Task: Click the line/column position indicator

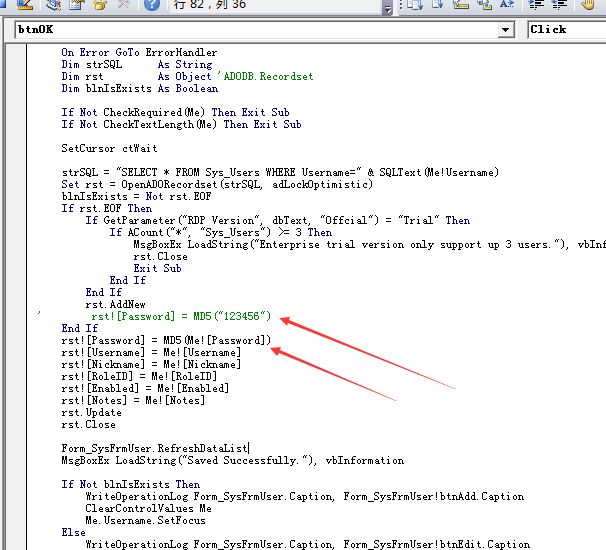Action: point(275,5)
